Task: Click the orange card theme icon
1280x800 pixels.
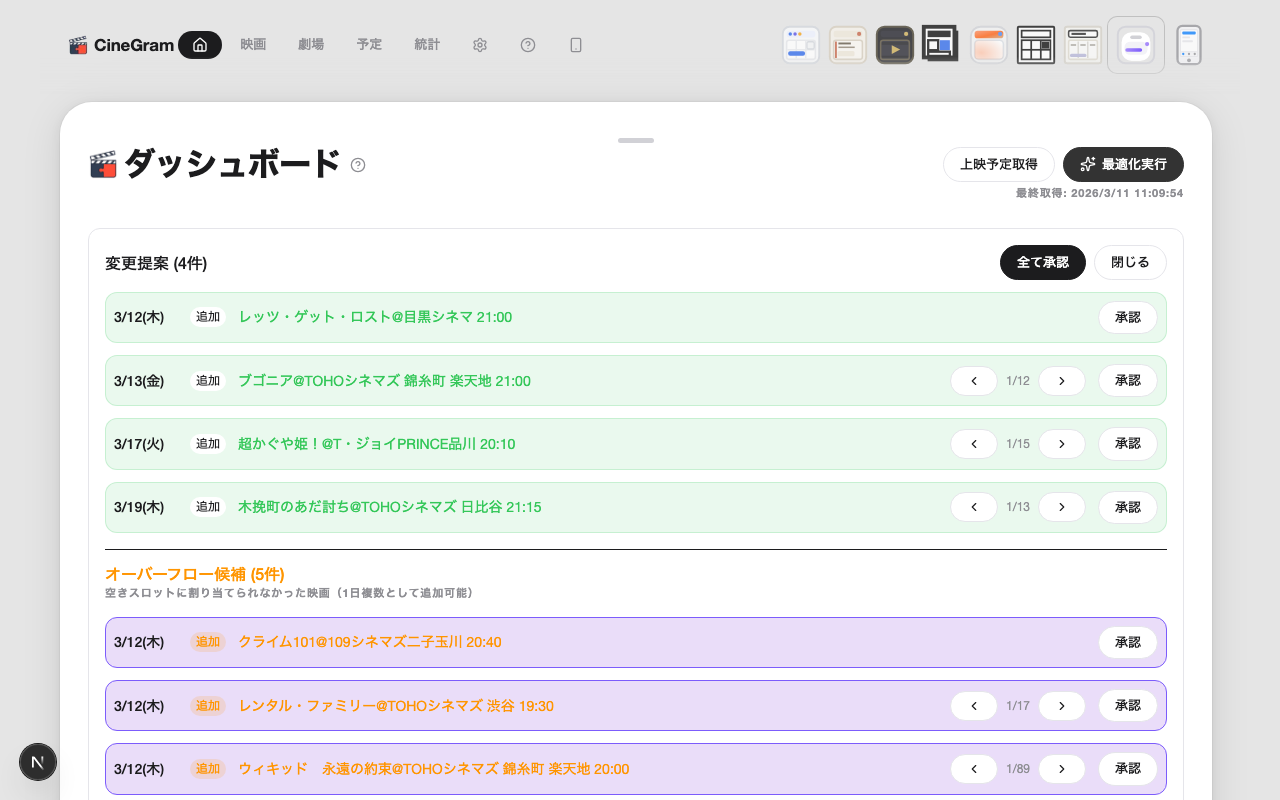Action: pos(988,44)
